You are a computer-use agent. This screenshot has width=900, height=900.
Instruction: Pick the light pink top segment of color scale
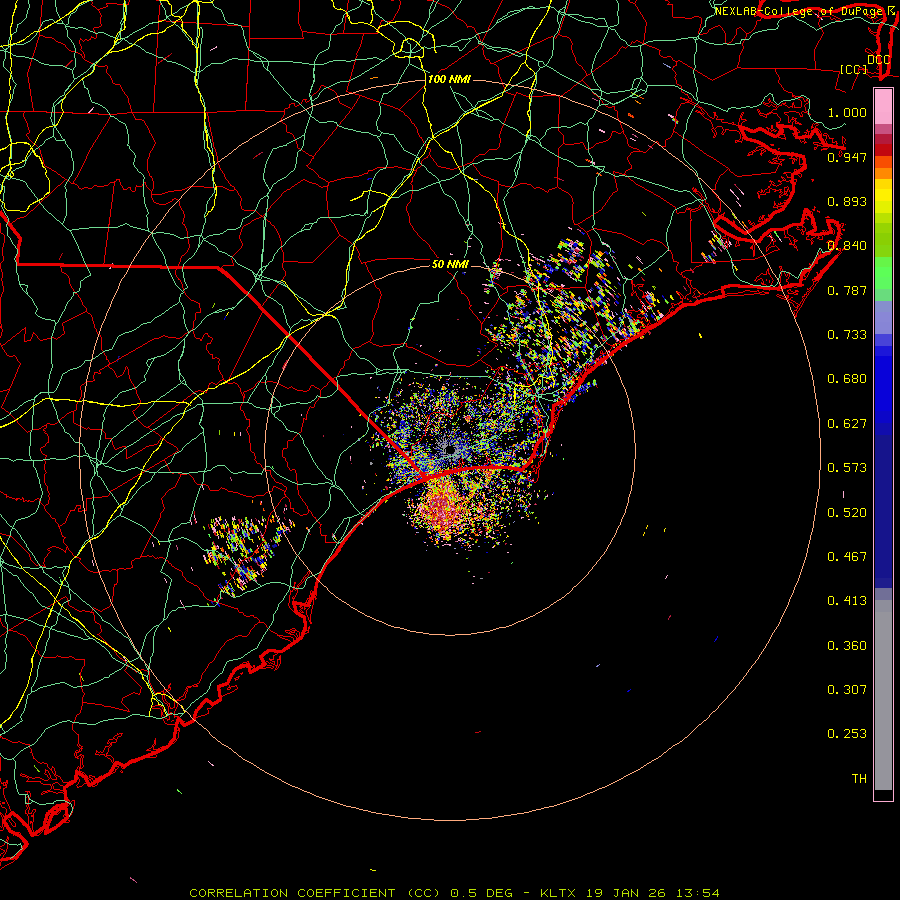click(x=883, y=106)
